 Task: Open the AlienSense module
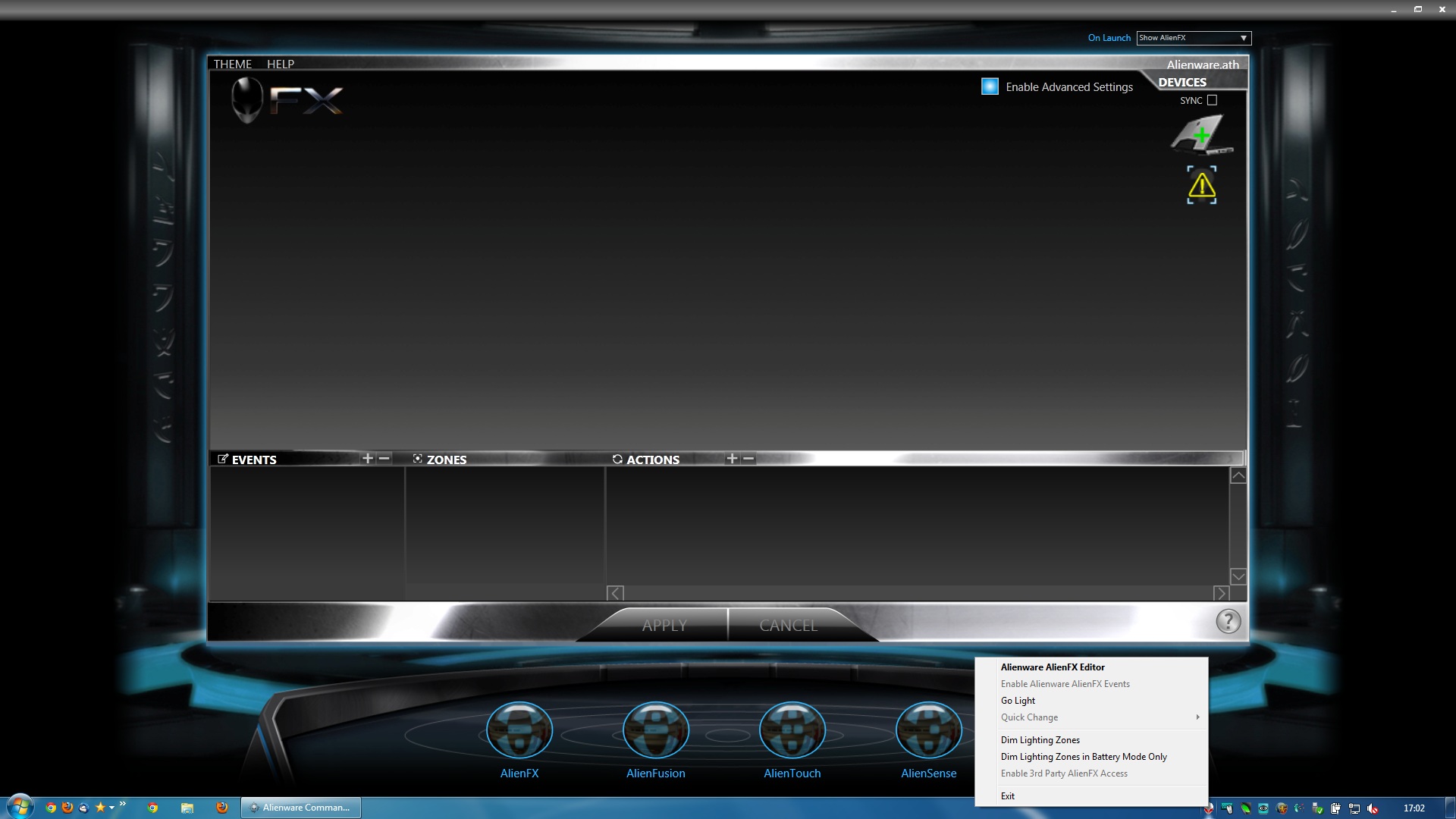point(929,730)
